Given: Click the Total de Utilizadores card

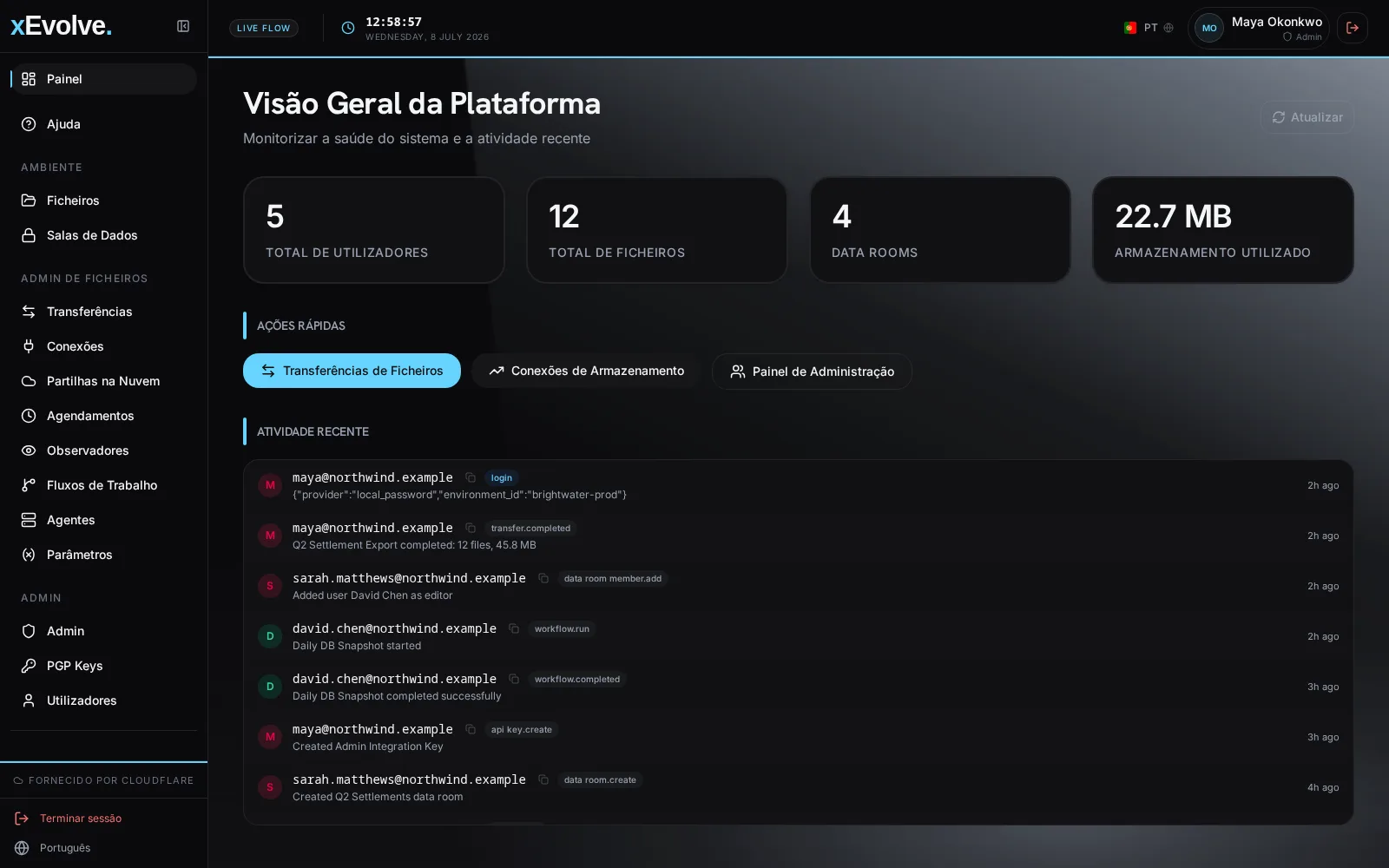Looking at the screenshot, I should point(374,230).
